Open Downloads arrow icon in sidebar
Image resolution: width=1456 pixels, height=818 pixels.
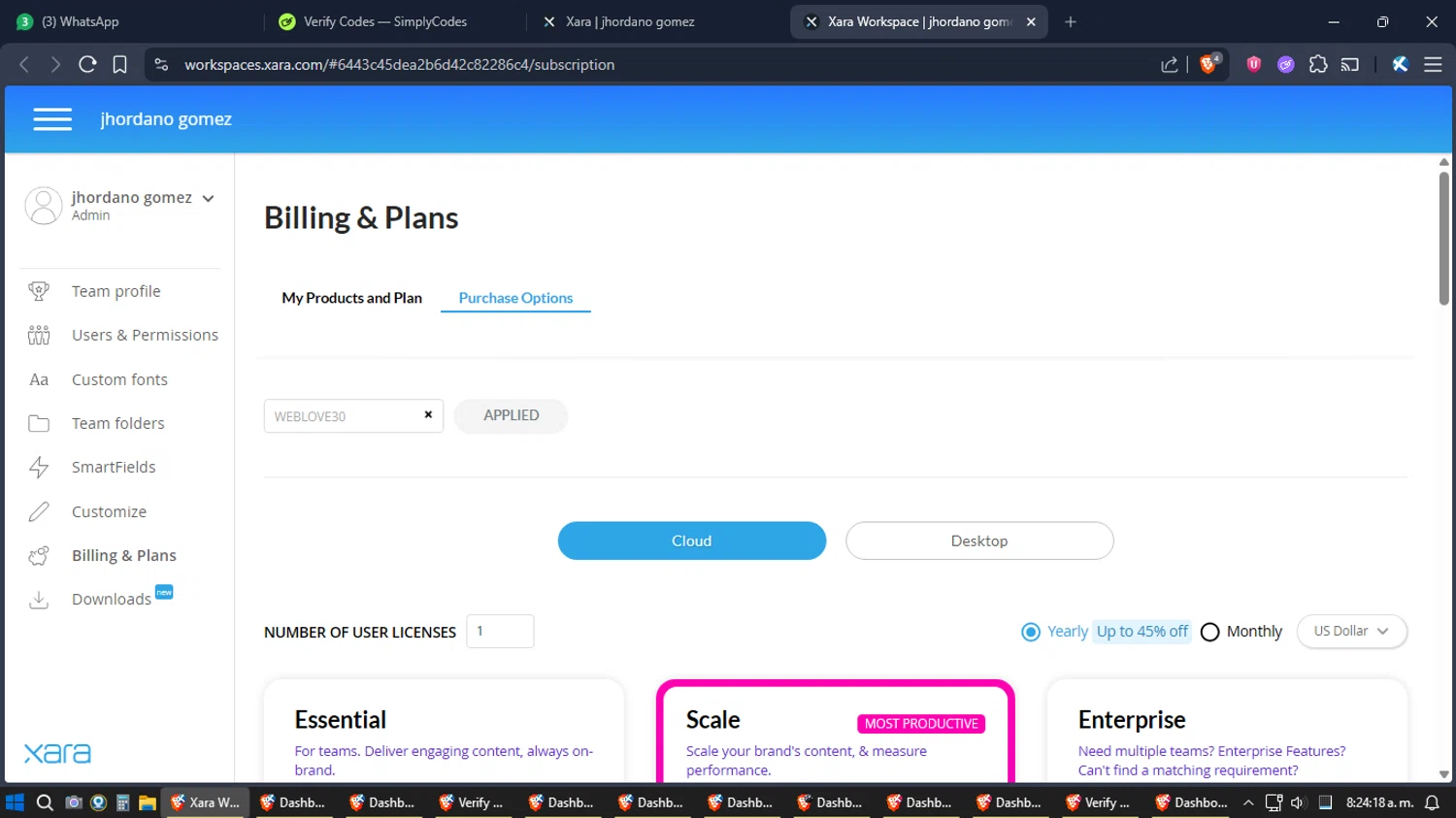click(39, 600)
